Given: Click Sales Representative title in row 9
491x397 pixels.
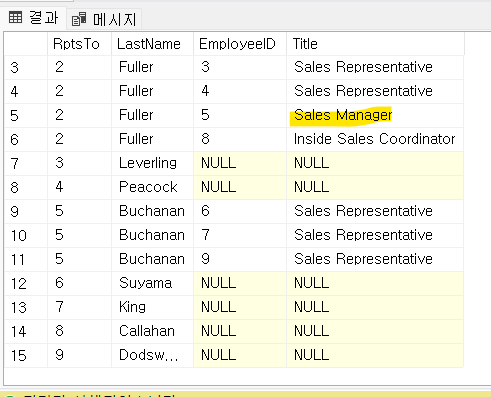Looking at the screenshot, I should pyautogui.click(x=375, y=211).
